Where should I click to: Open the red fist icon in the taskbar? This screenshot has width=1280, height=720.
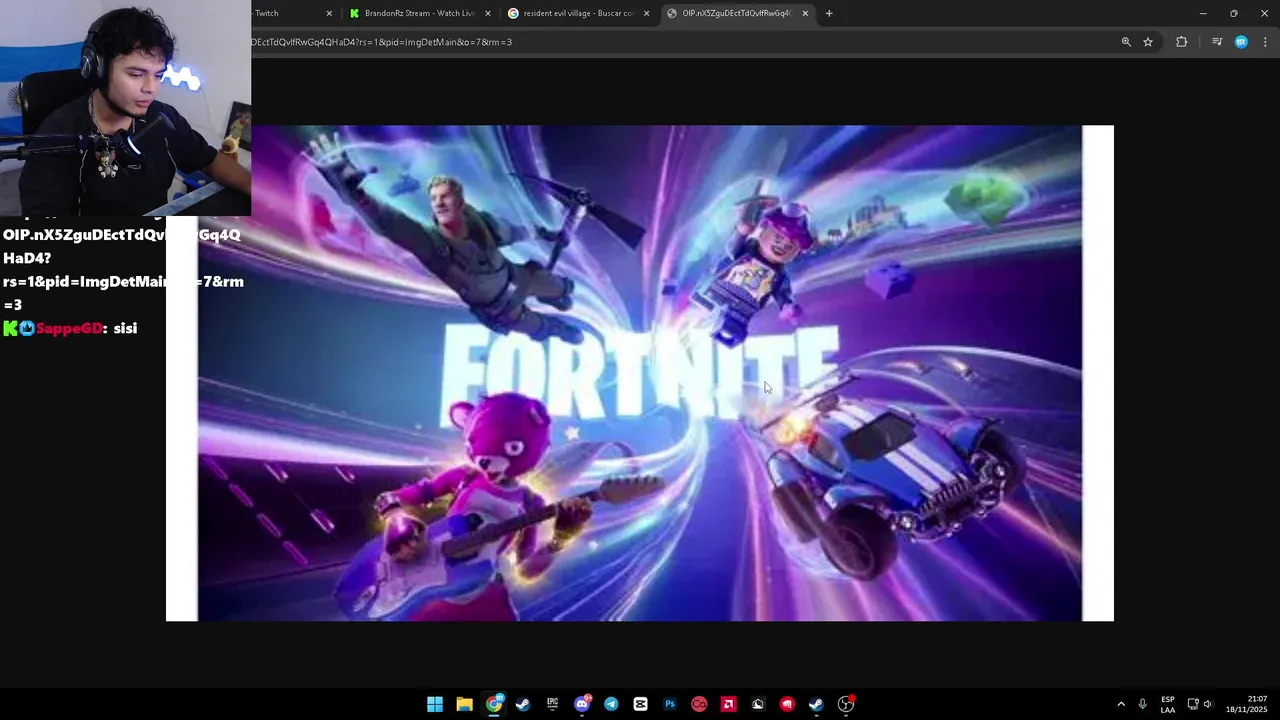[x=787, y=704]
